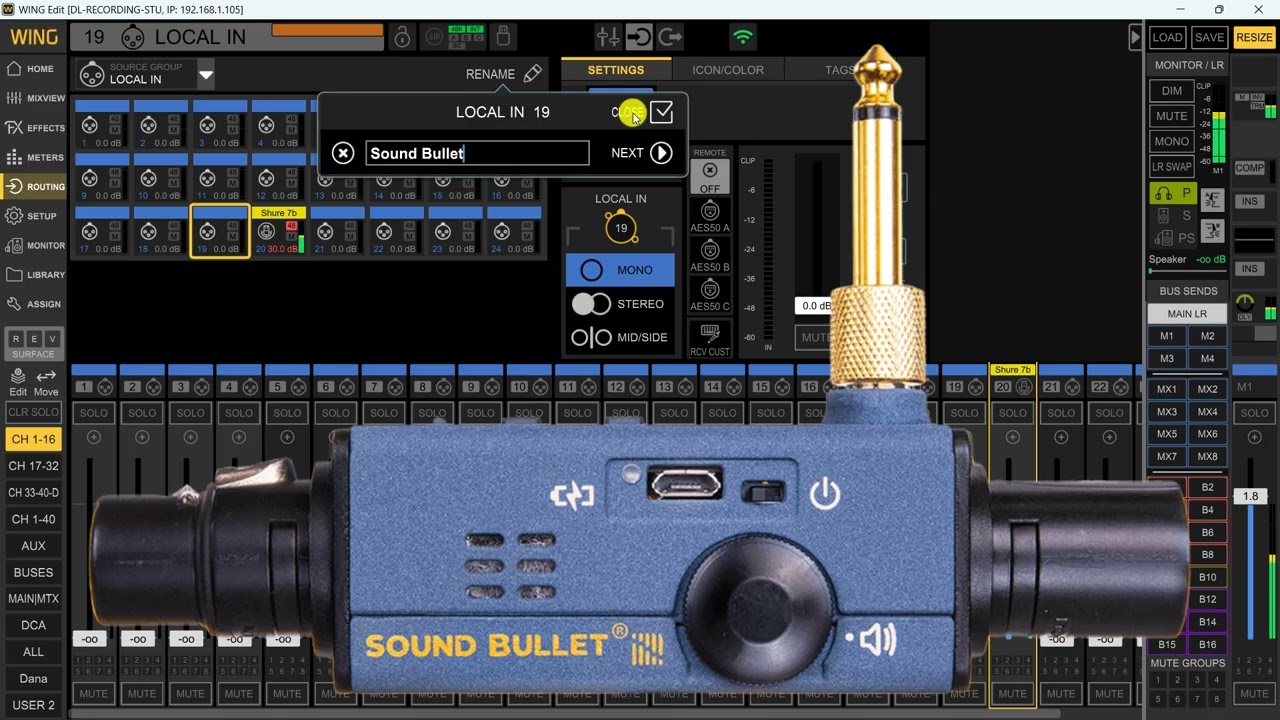Viewport: 1280px width, 720px height.
Task: Toggle the monitor MUTE button
Action: pyautogui.click(x=1171, y=116)
